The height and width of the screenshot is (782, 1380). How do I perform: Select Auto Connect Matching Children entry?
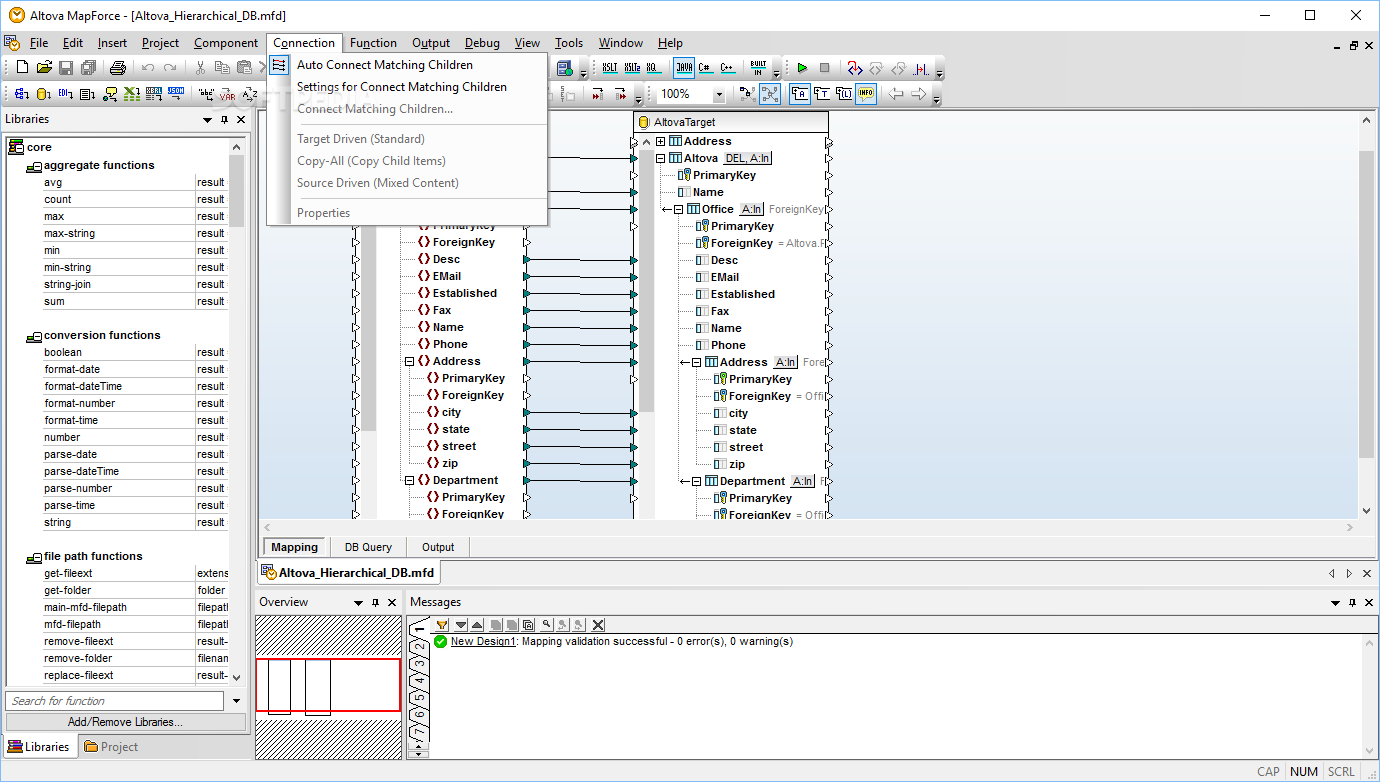385,65
